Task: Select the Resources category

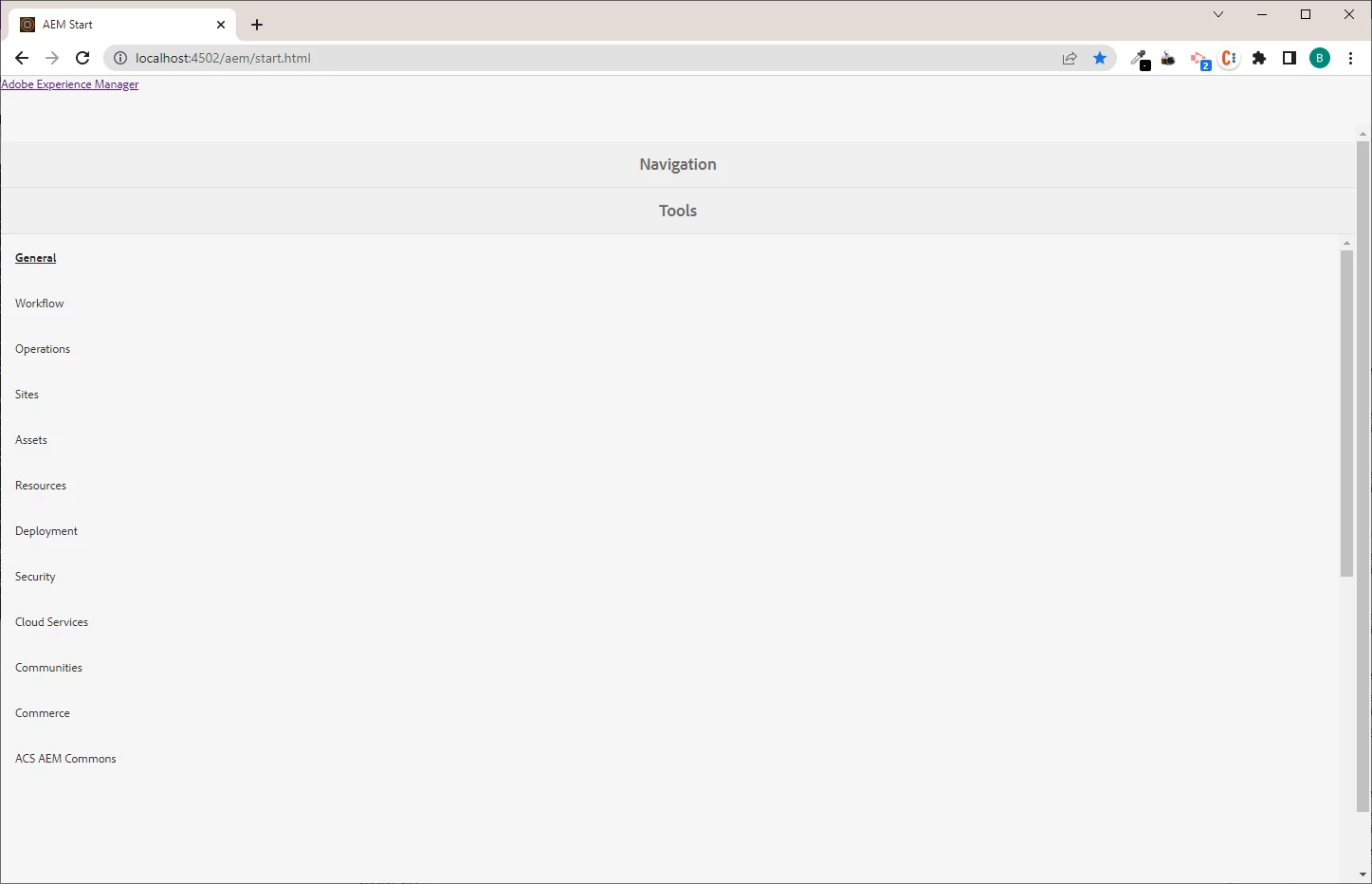Action: click(x=41, y=486)
